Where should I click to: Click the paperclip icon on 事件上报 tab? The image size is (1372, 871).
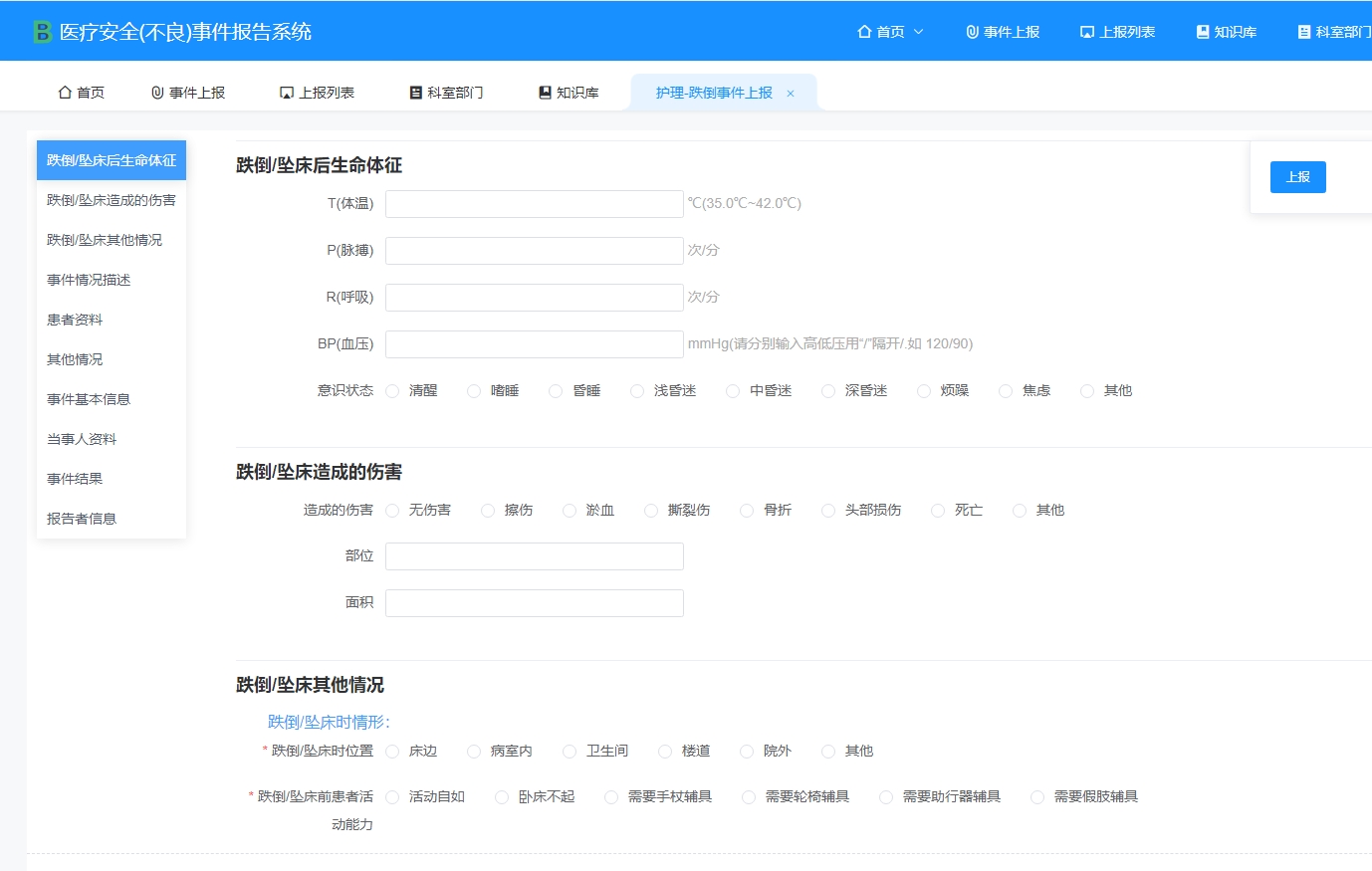(159, 92)
